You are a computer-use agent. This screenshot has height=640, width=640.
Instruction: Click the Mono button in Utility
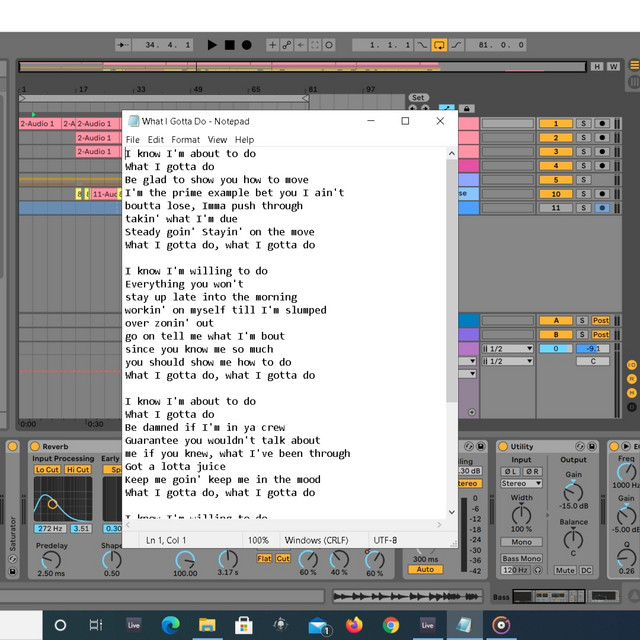pyautogui.click(x=521, y=542)
